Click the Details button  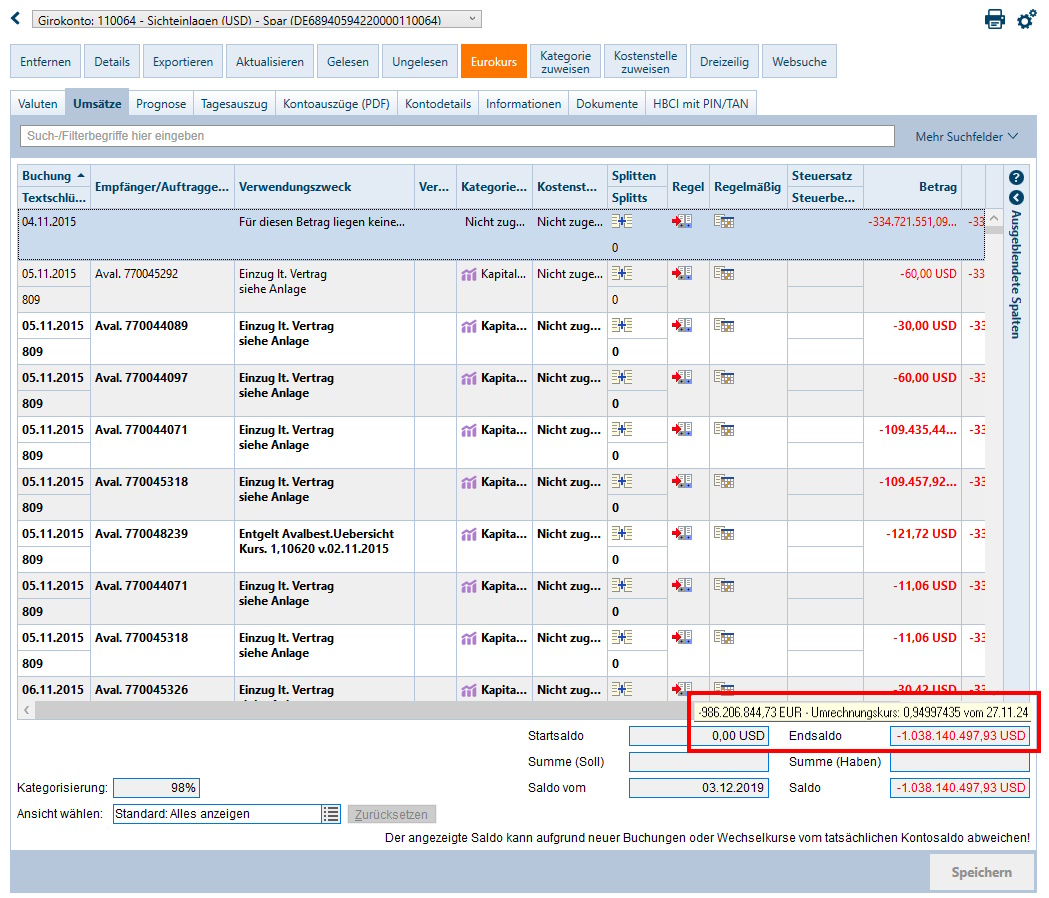112,62
